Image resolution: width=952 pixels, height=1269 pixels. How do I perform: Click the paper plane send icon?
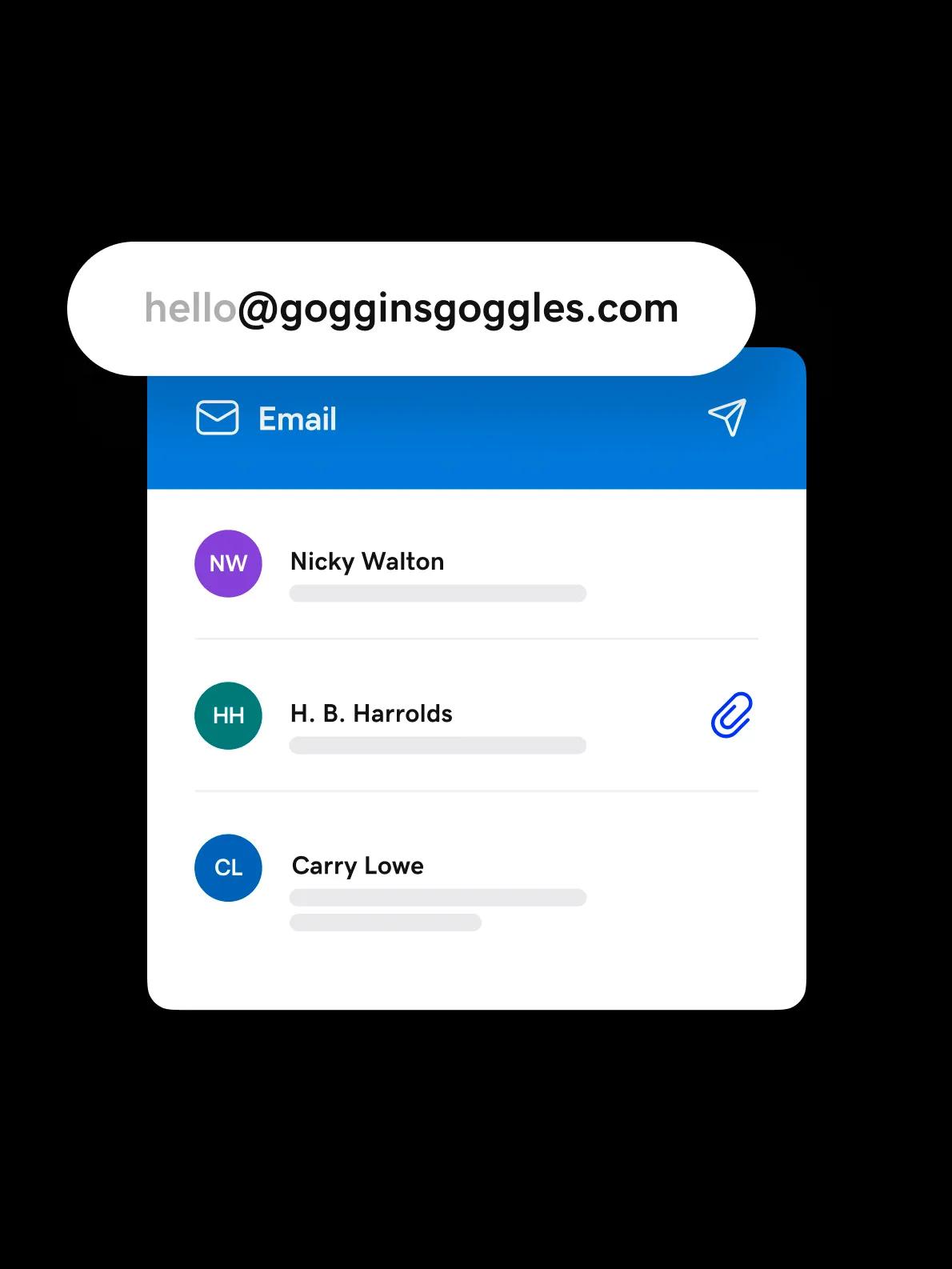(727, 417)
